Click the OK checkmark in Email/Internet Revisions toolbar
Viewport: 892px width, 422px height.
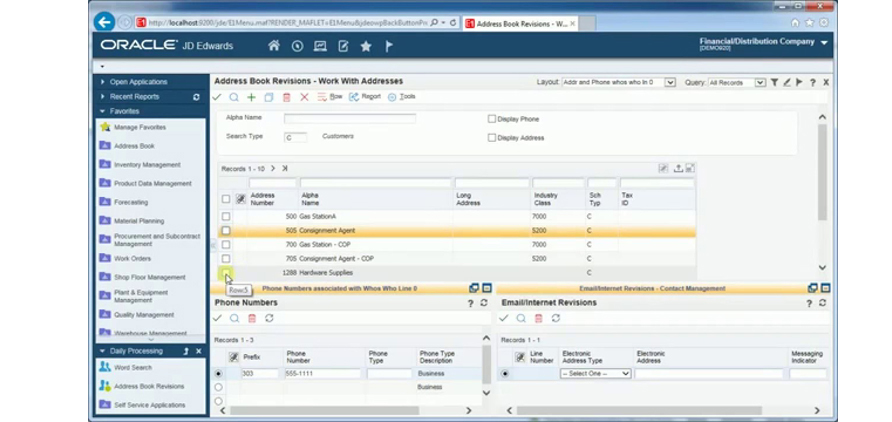tap(503, 318)
